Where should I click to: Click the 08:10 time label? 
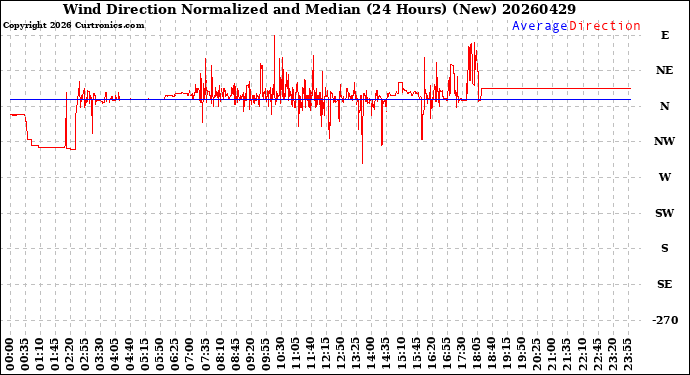pyautogui.click(x=220, y=355)
